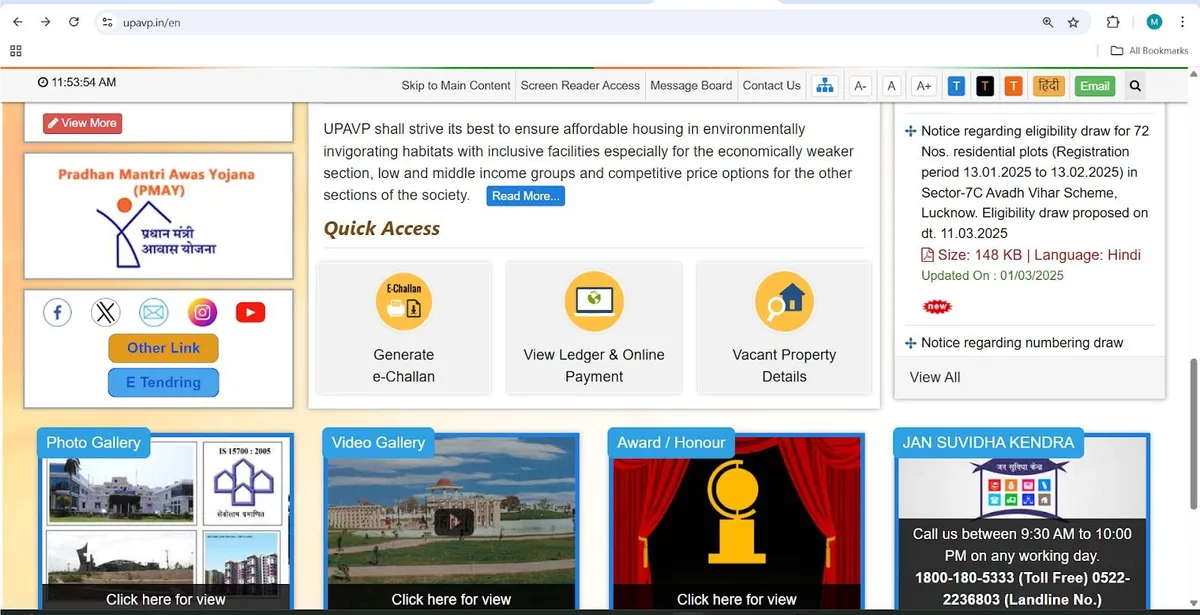Switch to black high-contrast theme
This screenshot has width=1200, height=615.
pyautogui.click(x=985, y=86)
